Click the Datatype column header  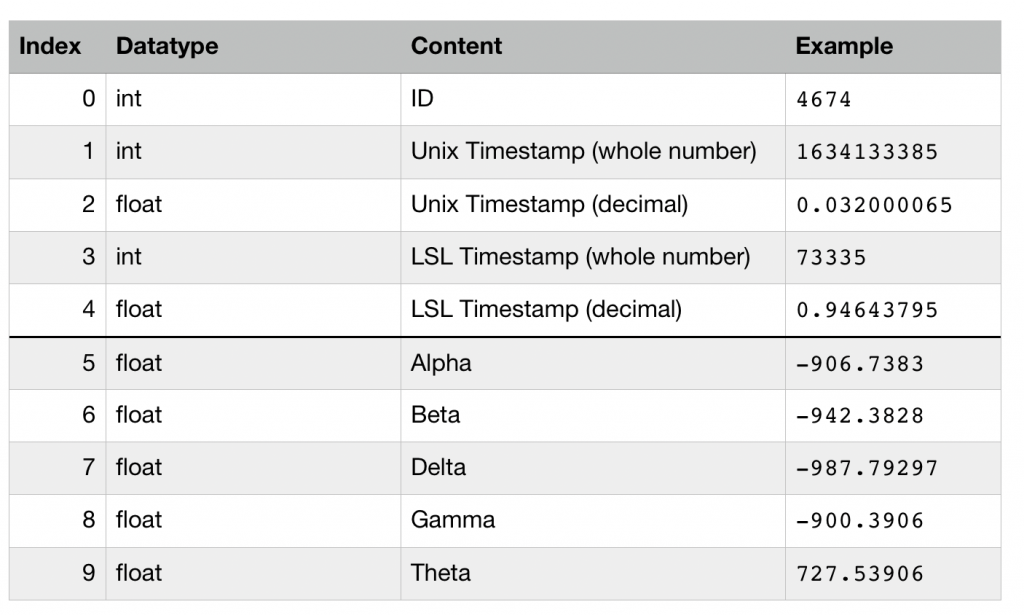point(167,46)
